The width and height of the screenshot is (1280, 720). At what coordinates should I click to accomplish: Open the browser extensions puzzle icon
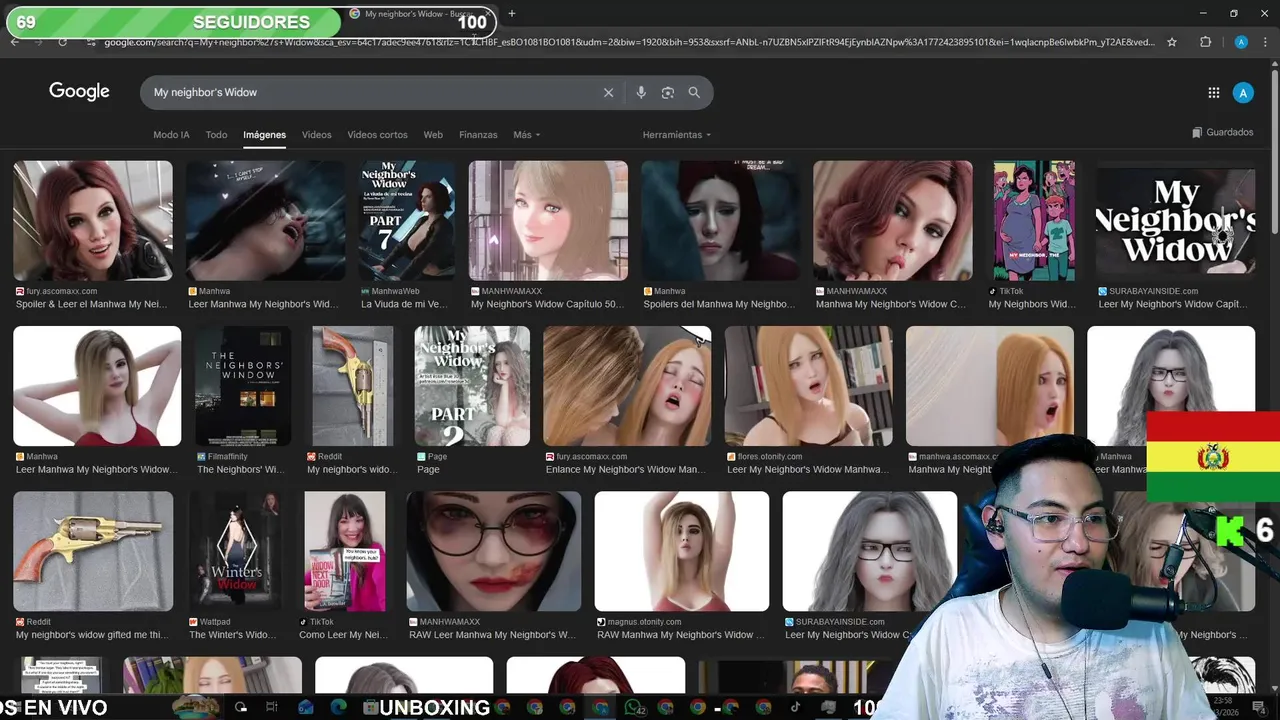[1205, 42]
